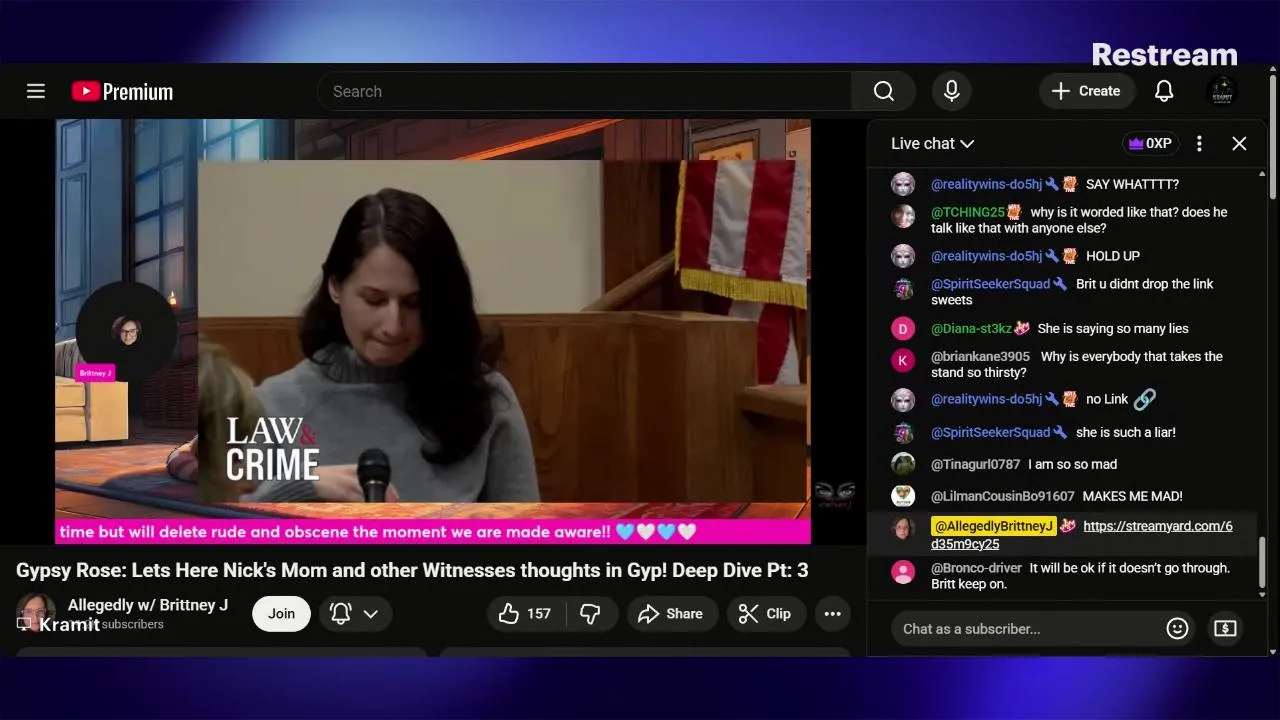Screen dimensions: 1280x720
Task: Click the video player area
Action: [433, 331]
